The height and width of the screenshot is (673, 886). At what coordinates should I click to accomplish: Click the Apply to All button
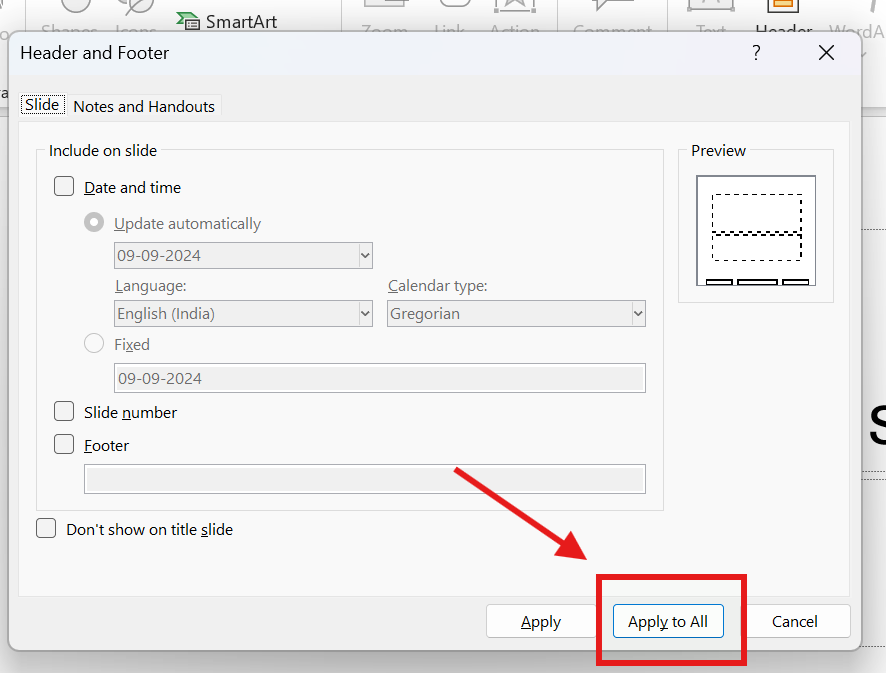point(667,621)
